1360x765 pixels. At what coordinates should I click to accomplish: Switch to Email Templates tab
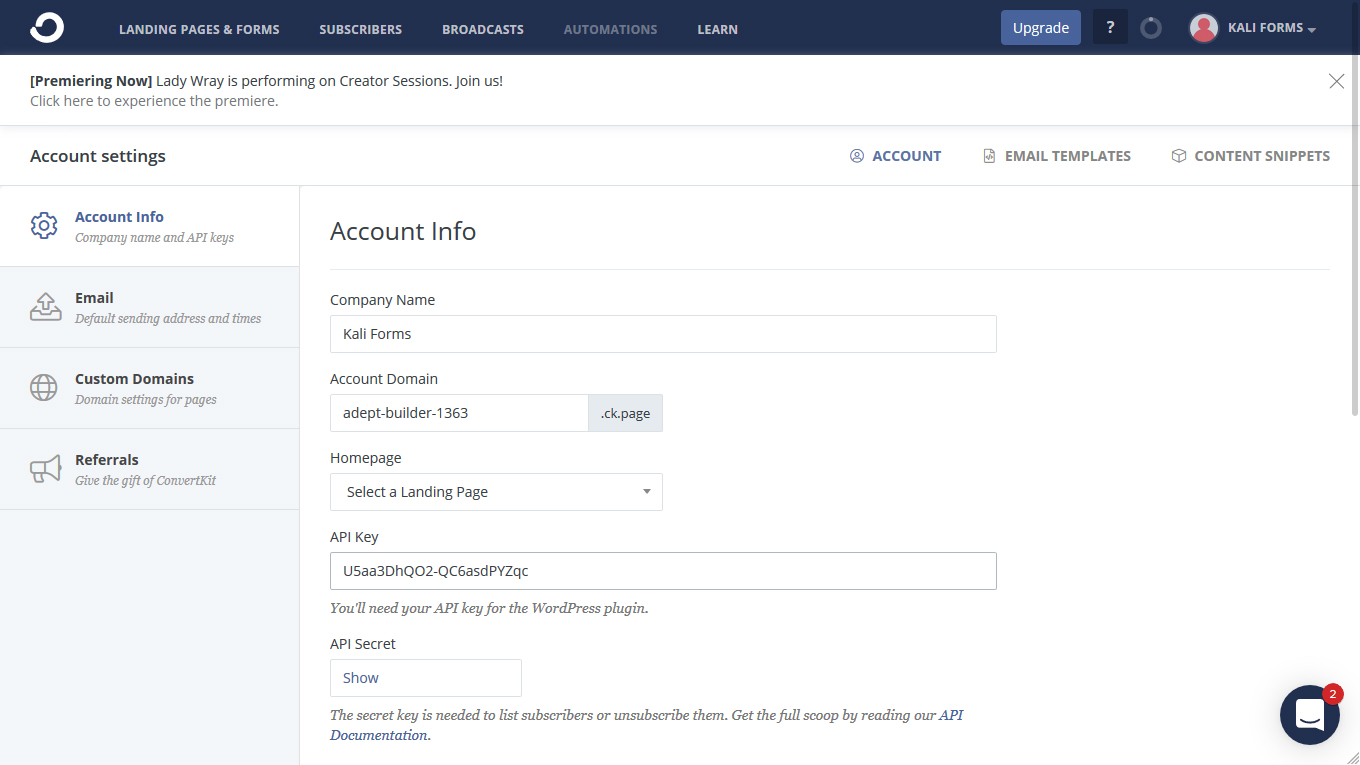coord(1068,156)
